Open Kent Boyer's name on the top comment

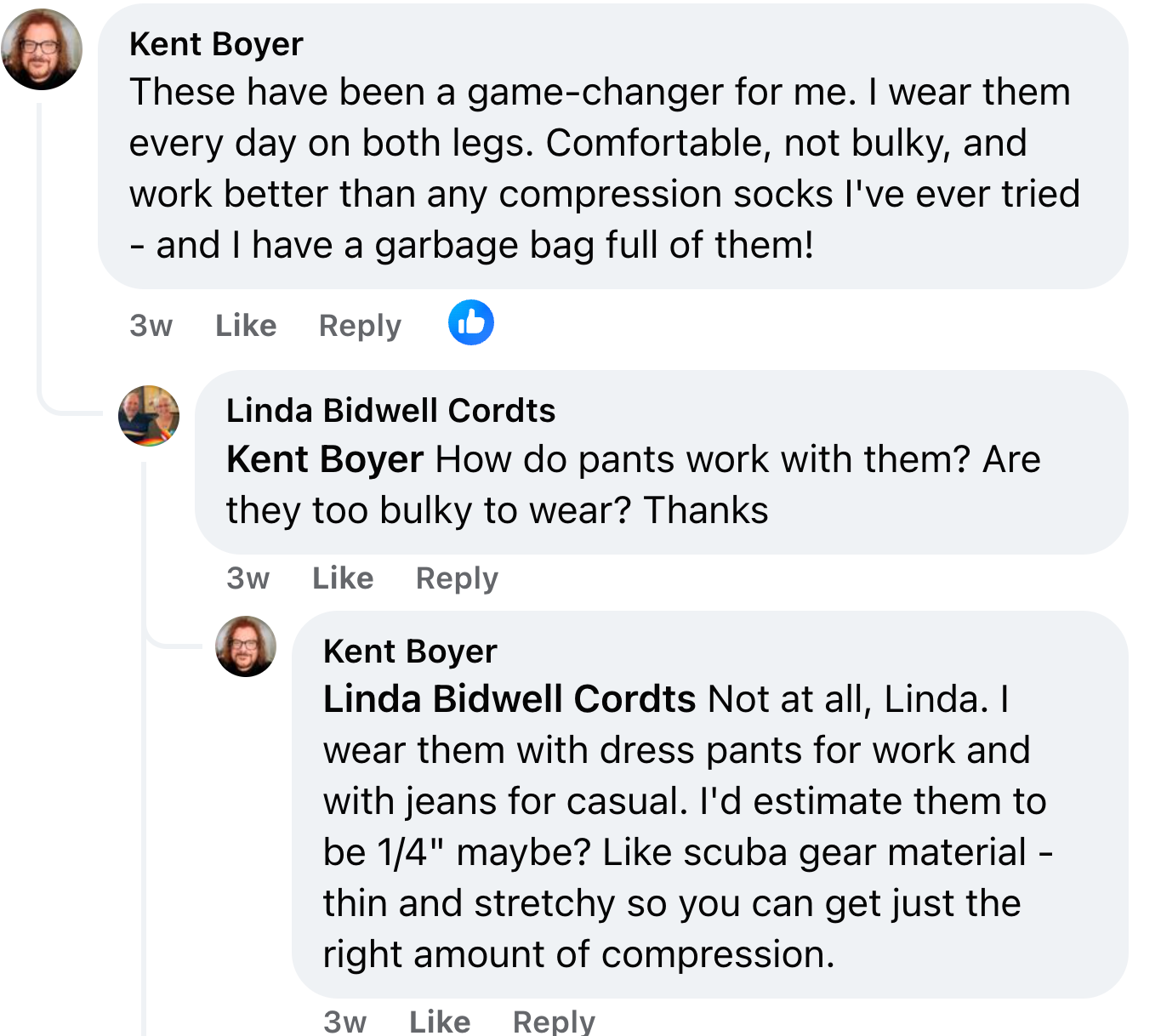click(216, 44)
